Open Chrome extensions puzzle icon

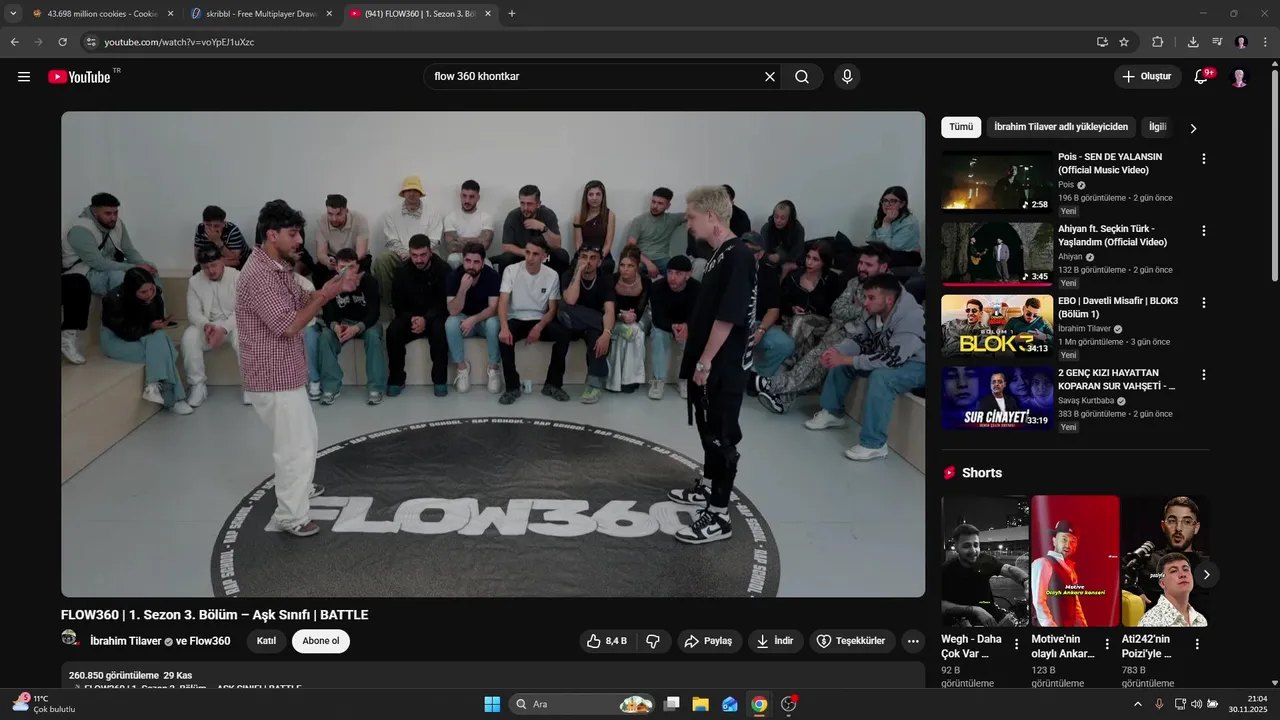(1158, 42)
